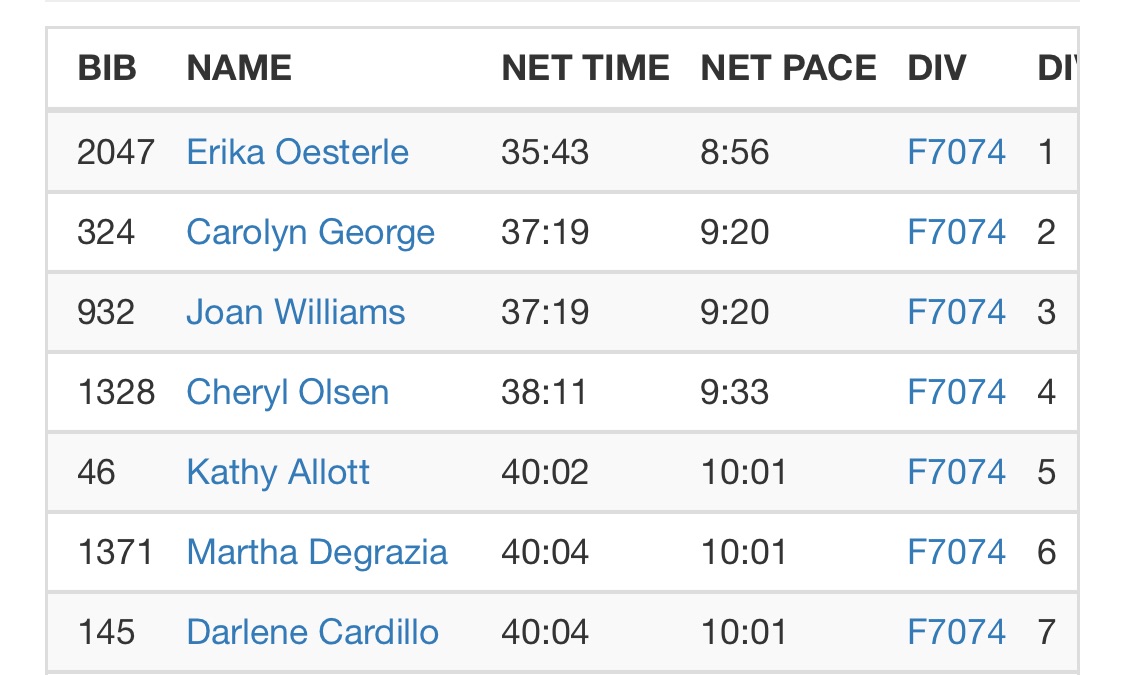Image resolution: width=1125 pixels, height=675 pixels.
Task: Select bib number 2047 cell
Action: [116, 152]
